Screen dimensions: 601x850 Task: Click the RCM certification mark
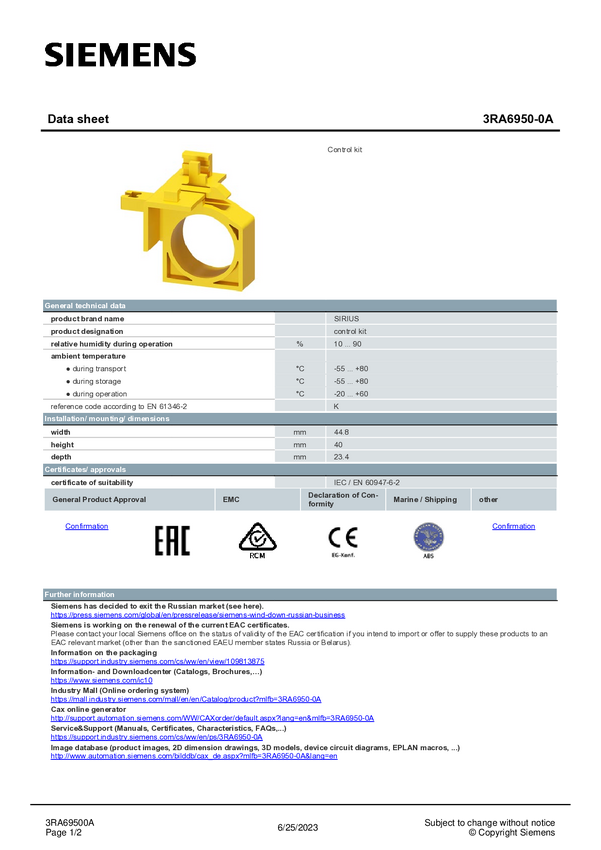click(257, 540)
